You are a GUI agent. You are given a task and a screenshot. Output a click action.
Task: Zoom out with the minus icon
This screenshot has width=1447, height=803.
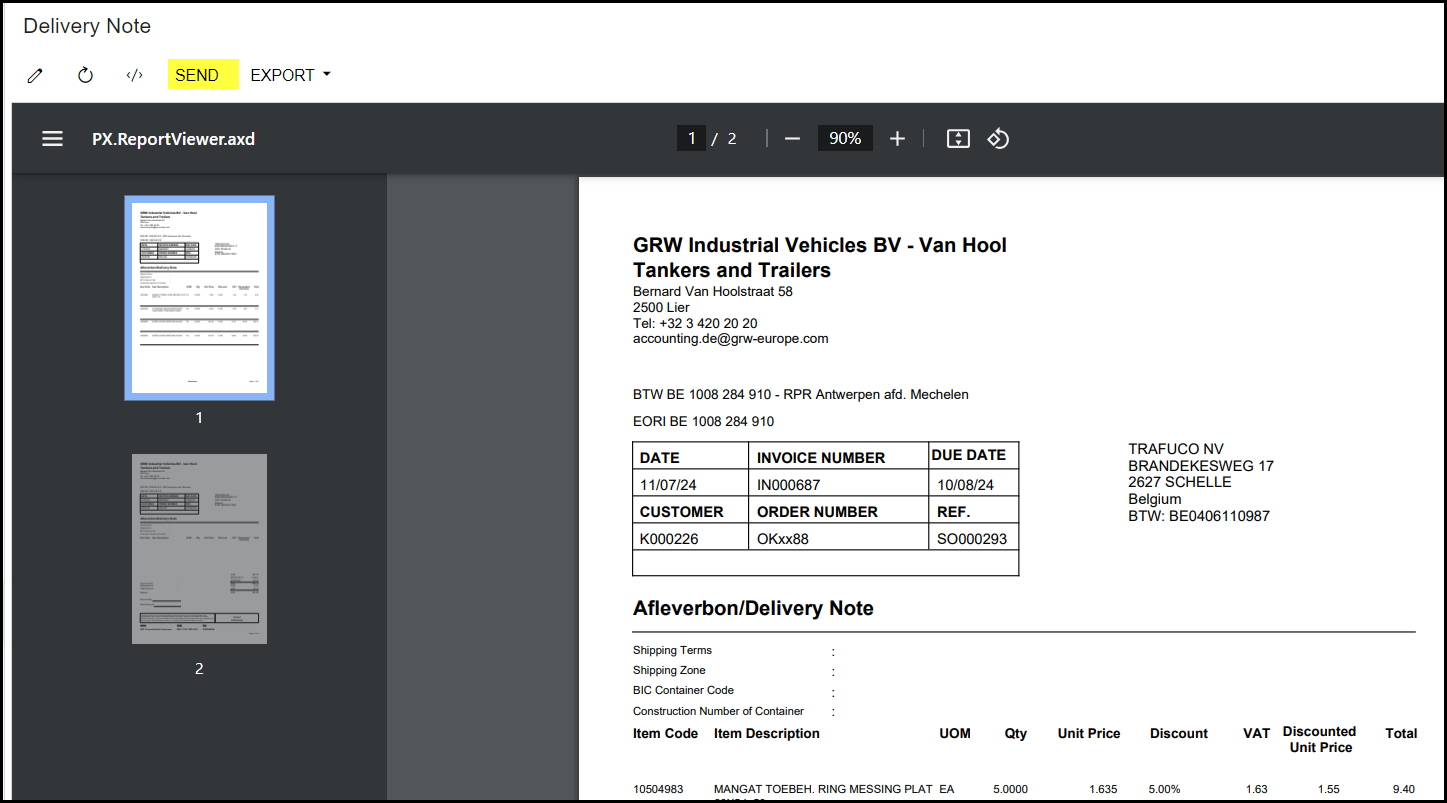tap(792, 139)
